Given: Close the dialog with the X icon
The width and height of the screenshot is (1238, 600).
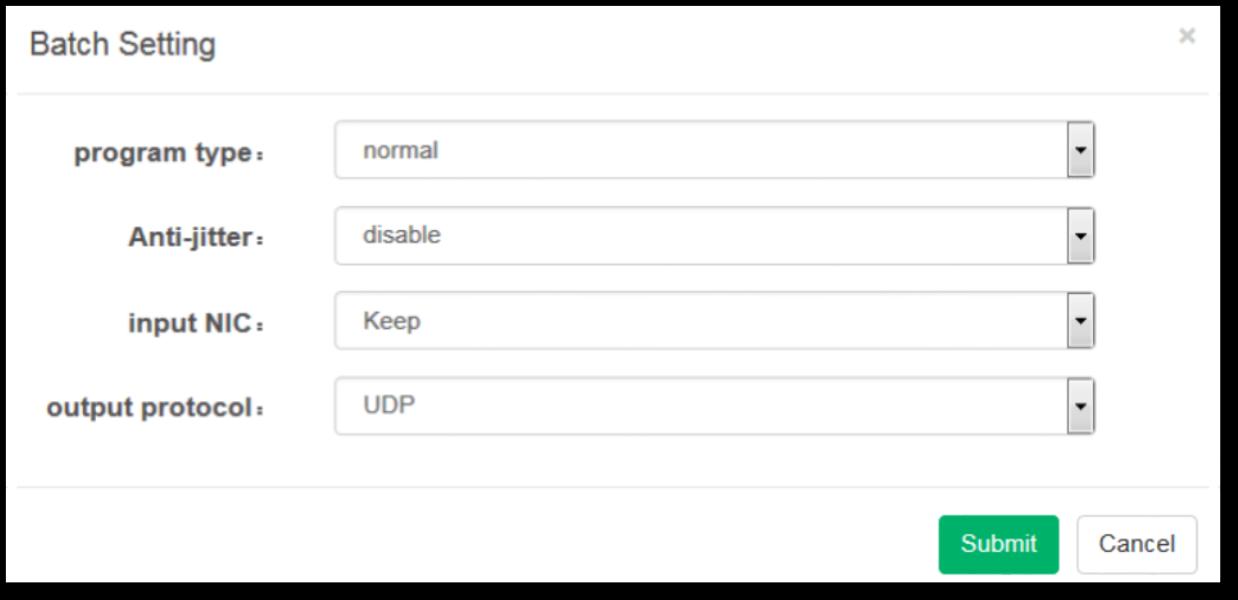Looking at the screenshot, I should point(1187,36).
